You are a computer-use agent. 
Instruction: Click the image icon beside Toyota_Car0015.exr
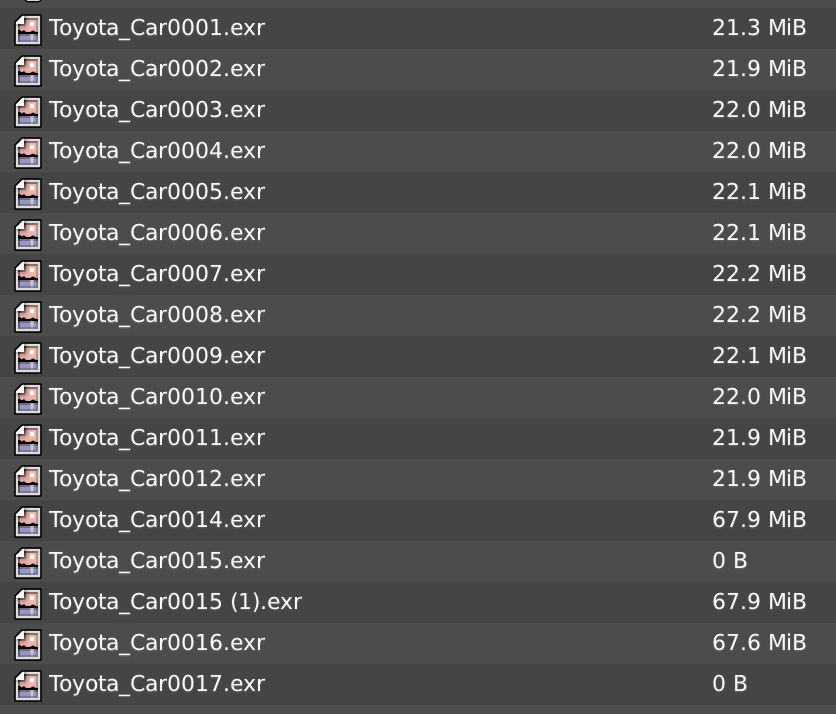click(28, 564)
